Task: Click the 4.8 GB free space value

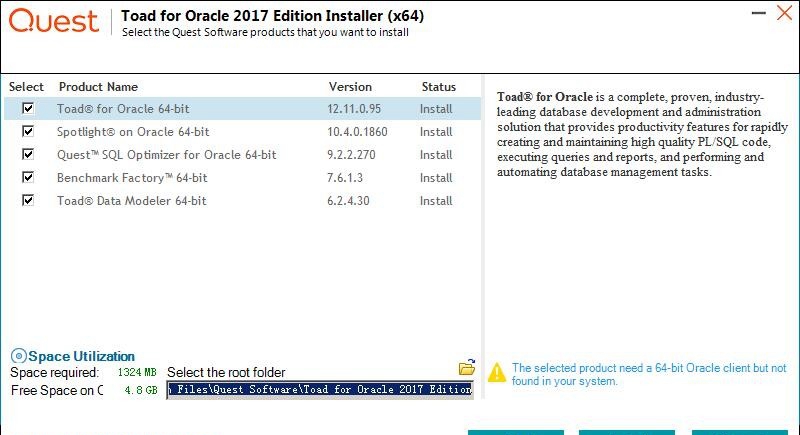Action: click(141, 390)
